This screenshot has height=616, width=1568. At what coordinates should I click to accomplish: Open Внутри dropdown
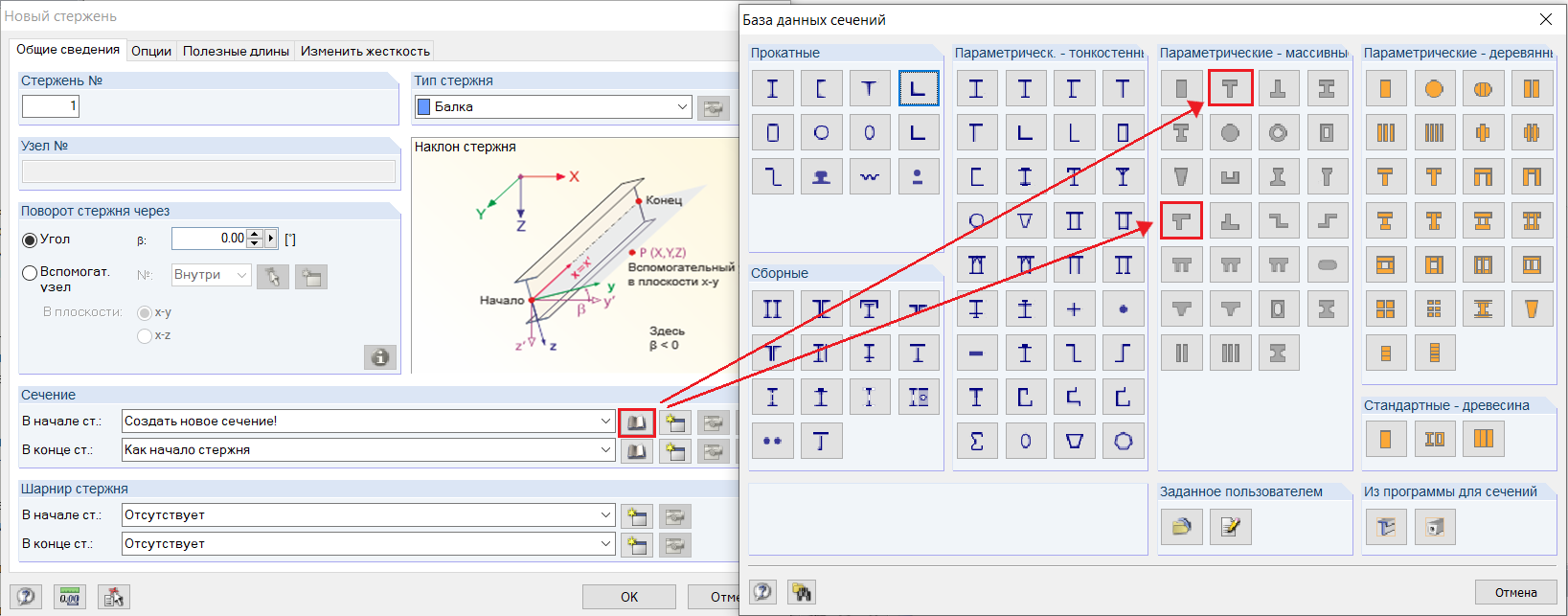tap(212, 275)
